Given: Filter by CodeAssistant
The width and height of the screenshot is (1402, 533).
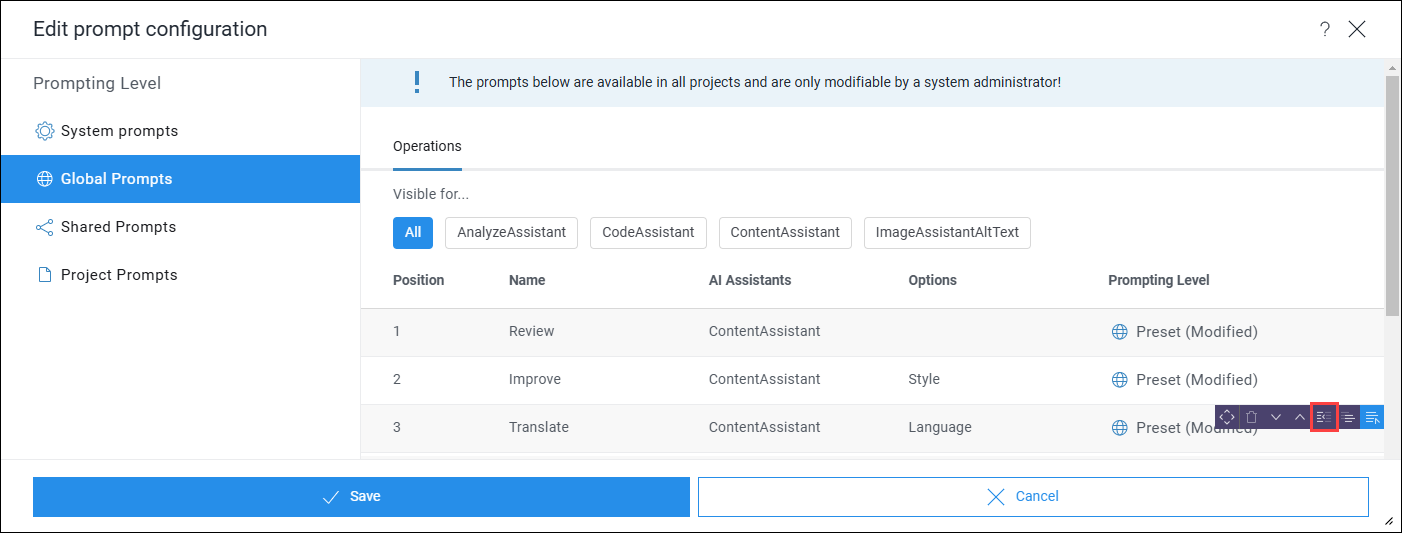Looking at the screenshot, I should (648, 232).
